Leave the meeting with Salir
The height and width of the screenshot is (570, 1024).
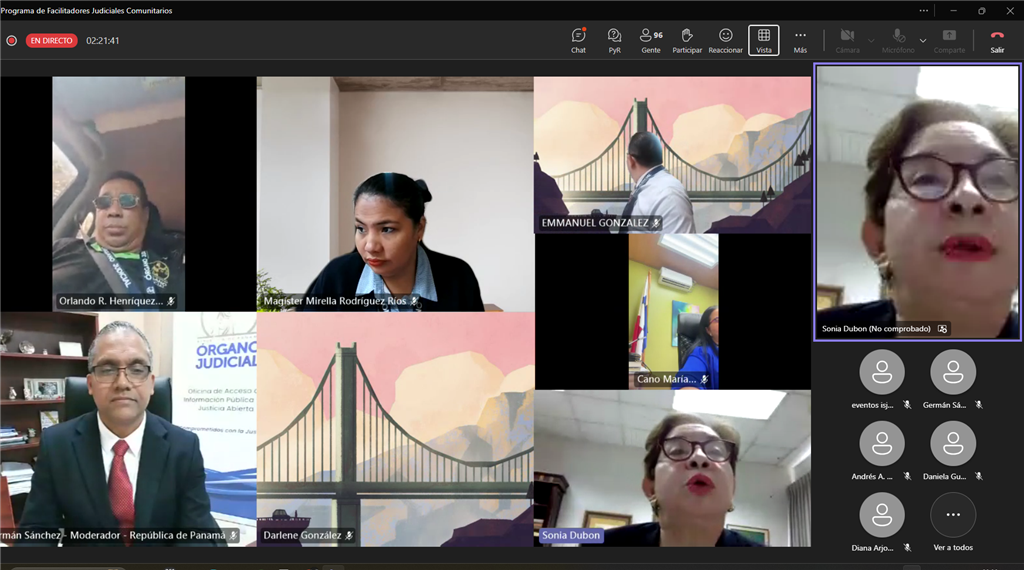(997, 40)
